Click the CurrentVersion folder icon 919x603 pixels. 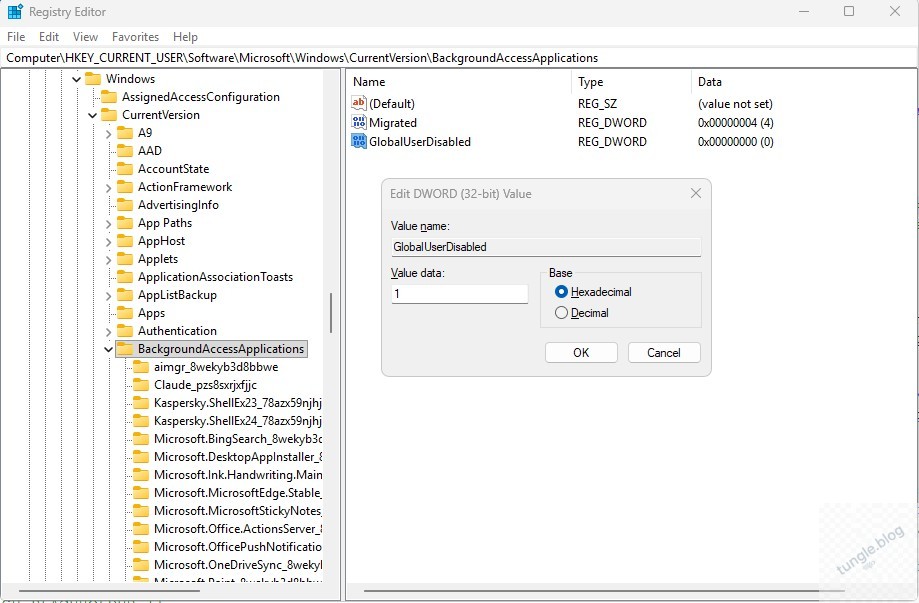(109, 115)
